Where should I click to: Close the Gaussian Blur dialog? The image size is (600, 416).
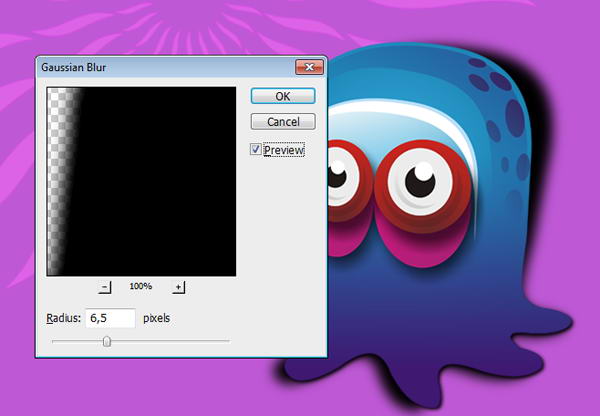coord(309,67)
